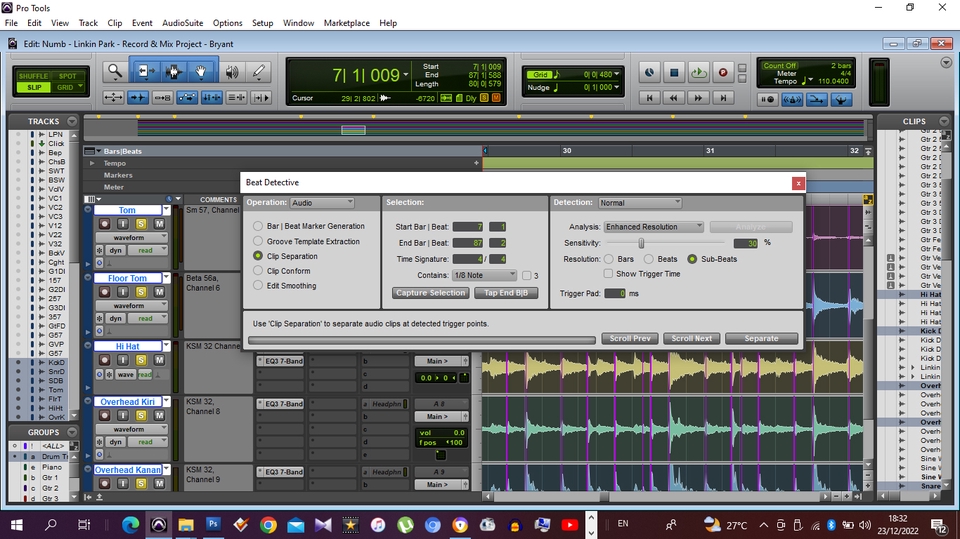Select the Trim tool
The image size is (960, 539).
coord(146,72)
